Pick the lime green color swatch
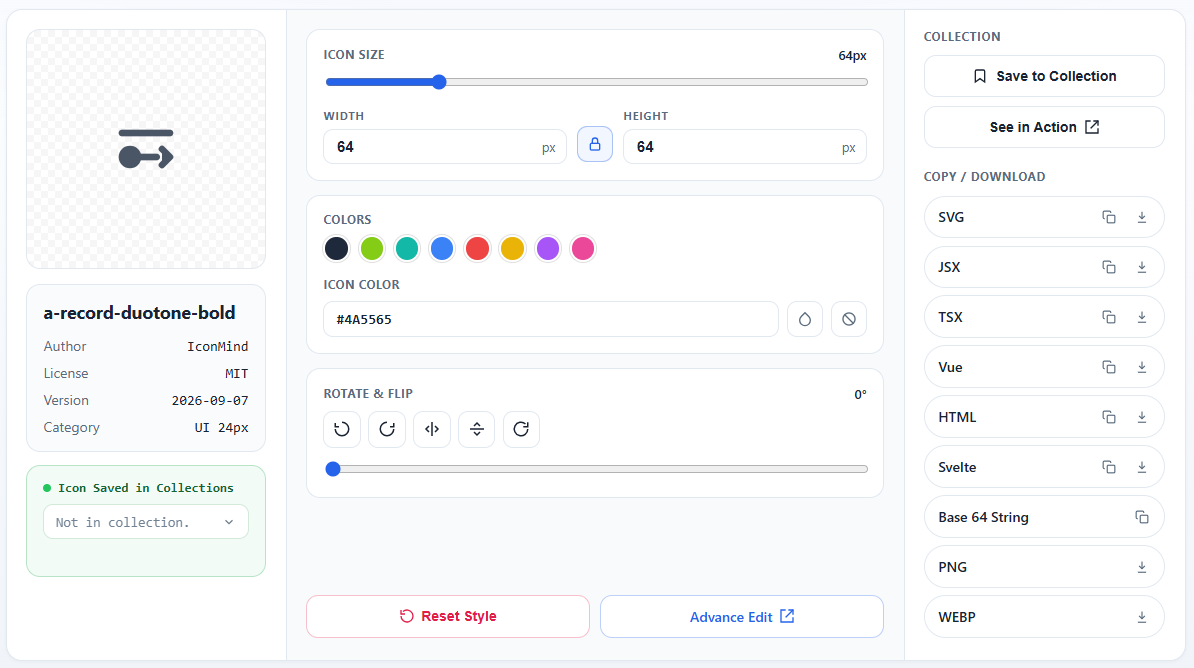Viewport: 1194px width, 668px height. (372, 248)
